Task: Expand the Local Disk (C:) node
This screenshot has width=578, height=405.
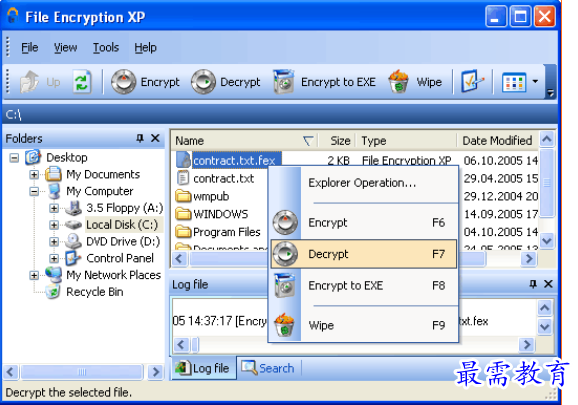Action: point(54,225)
